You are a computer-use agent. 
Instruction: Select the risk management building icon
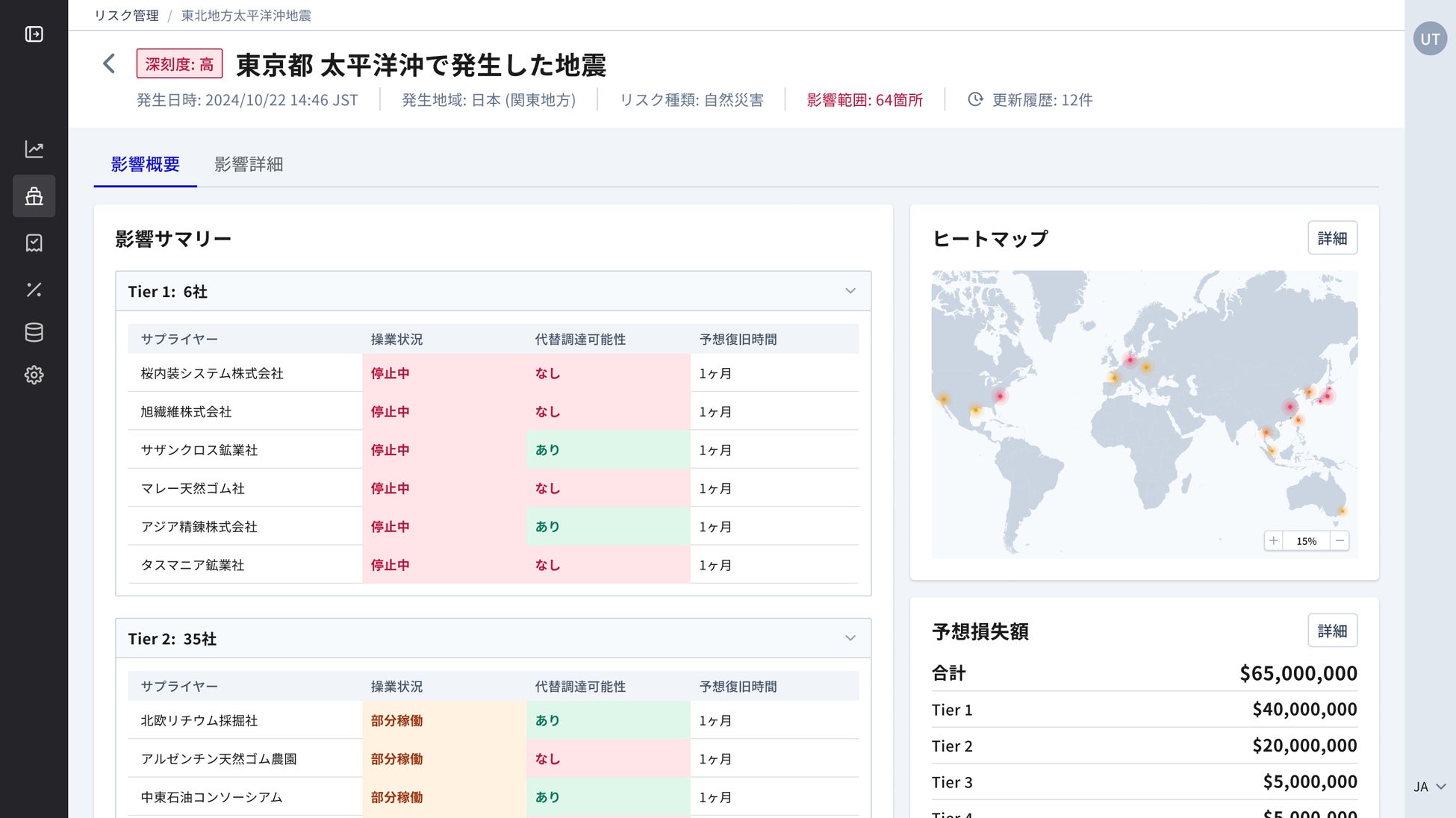click(x=34, y=196)
